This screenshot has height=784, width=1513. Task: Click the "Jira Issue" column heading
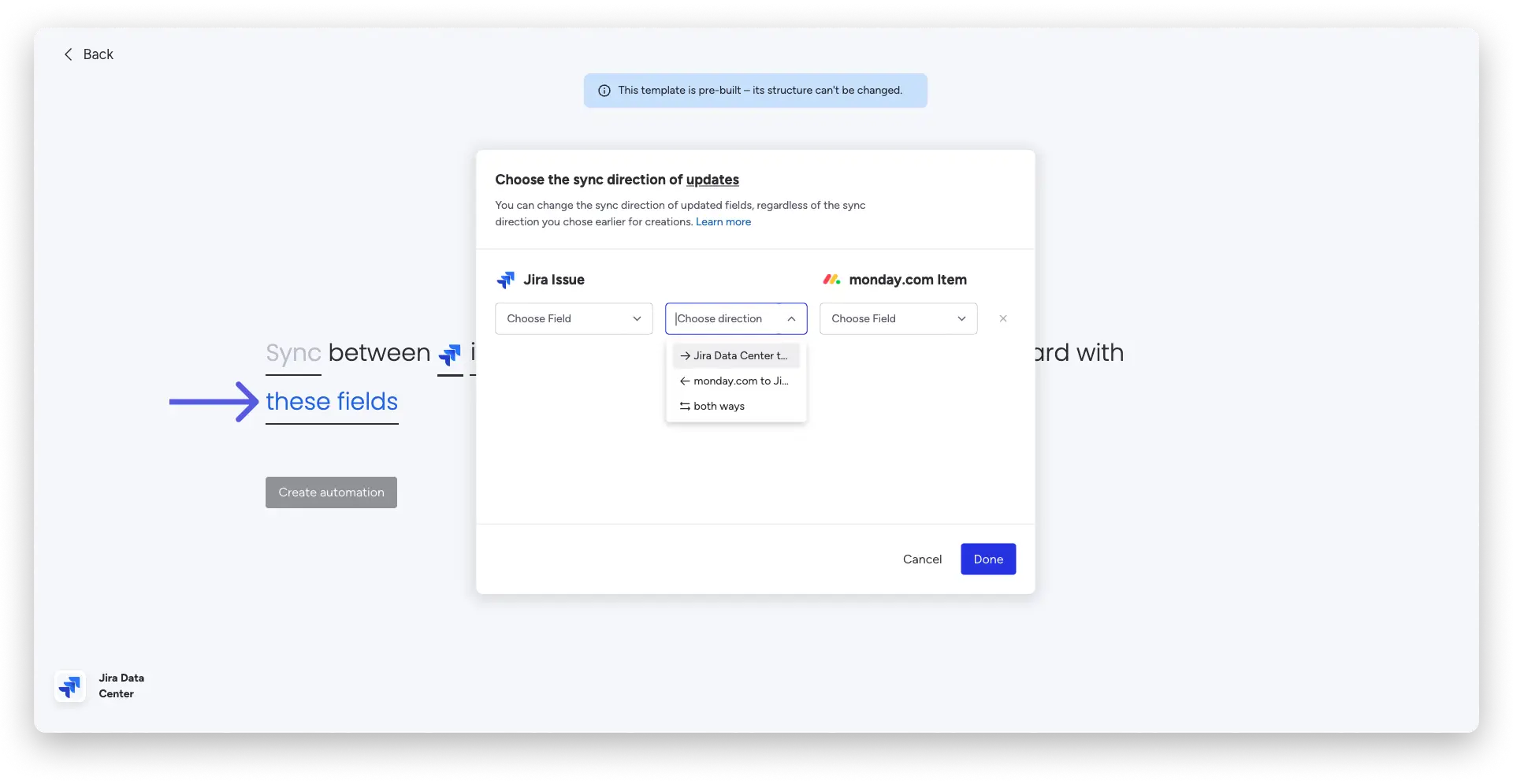(x=554, y=280)
